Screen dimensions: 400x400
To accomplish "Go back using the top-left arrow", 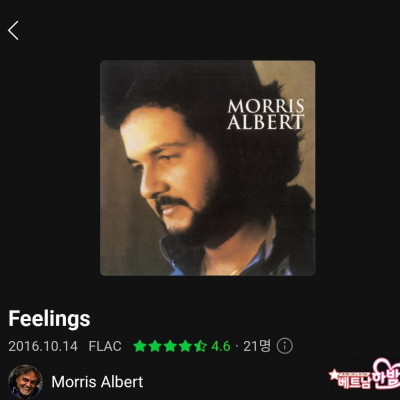I will (13, 31).
